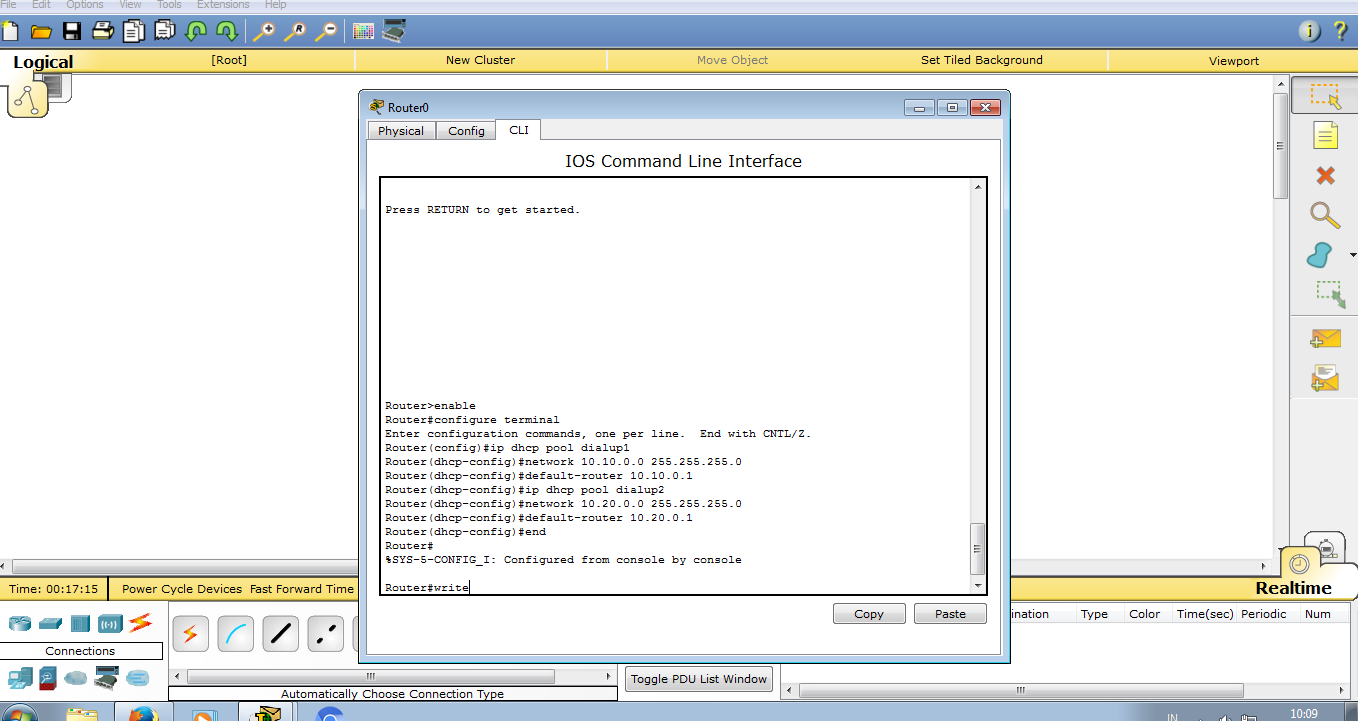Switch to Physical tab in Router0
This screenshot has width=1358, height=721.
coord(401,131)
